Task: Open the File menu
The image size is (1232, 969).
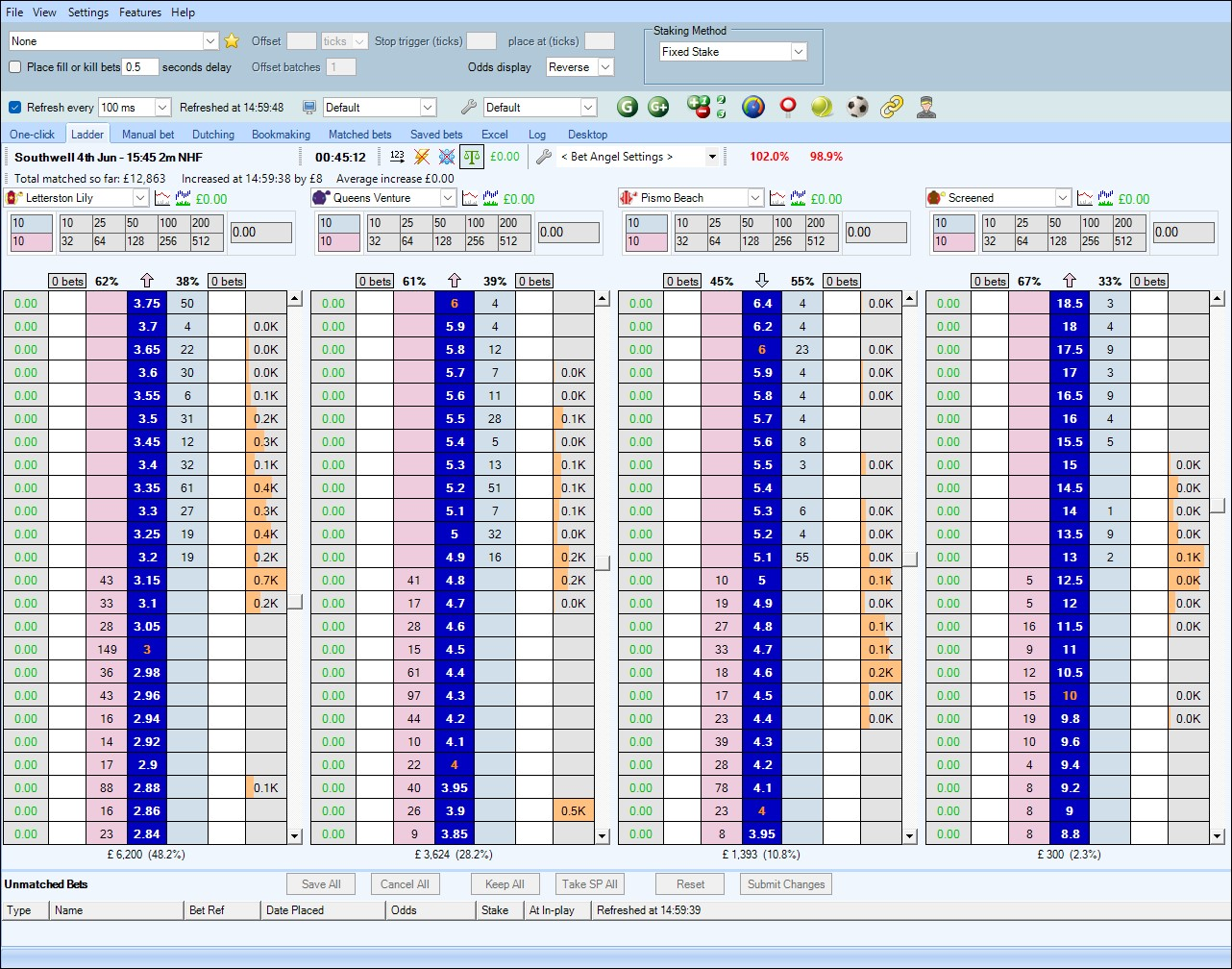Action: pos(14,12)
